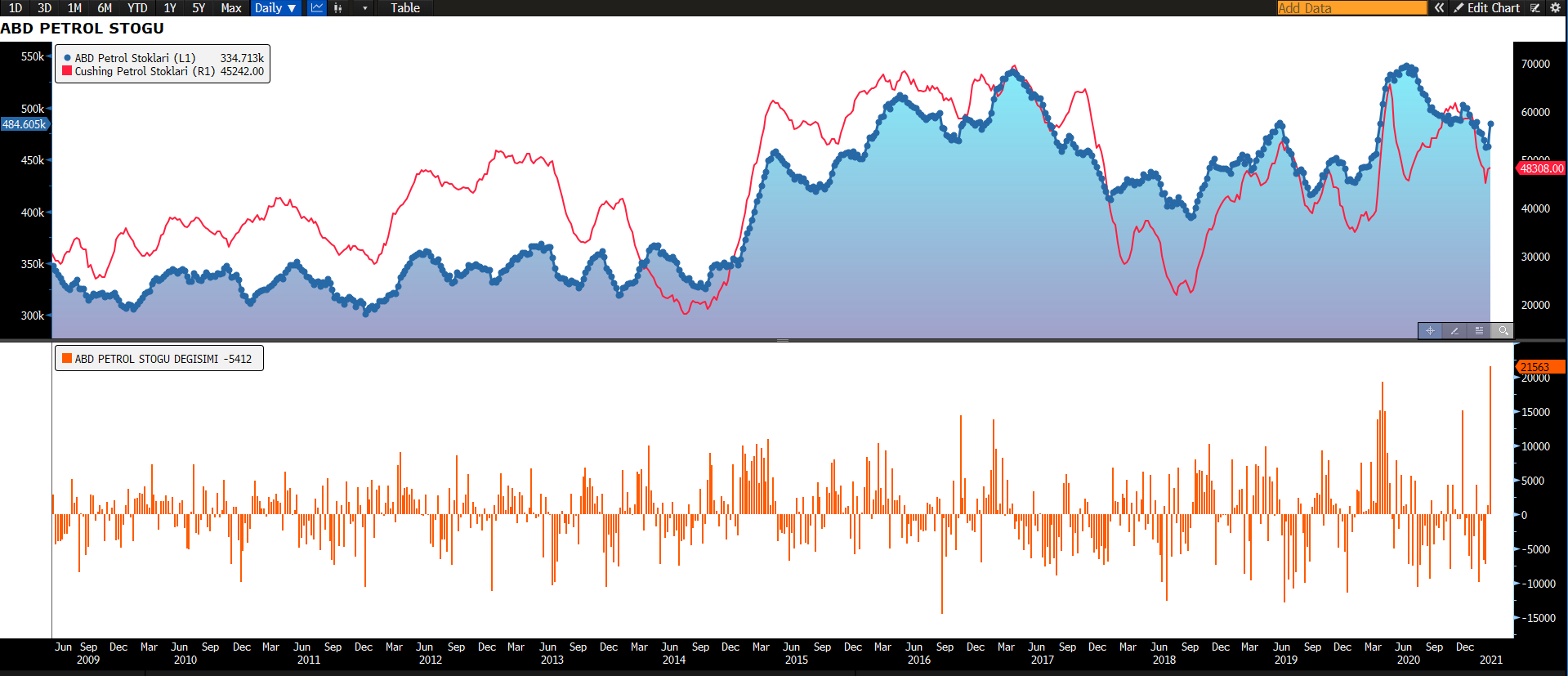Click the 20000 upper right axis label
The image size is (1568, 676).
[1535, 305]
